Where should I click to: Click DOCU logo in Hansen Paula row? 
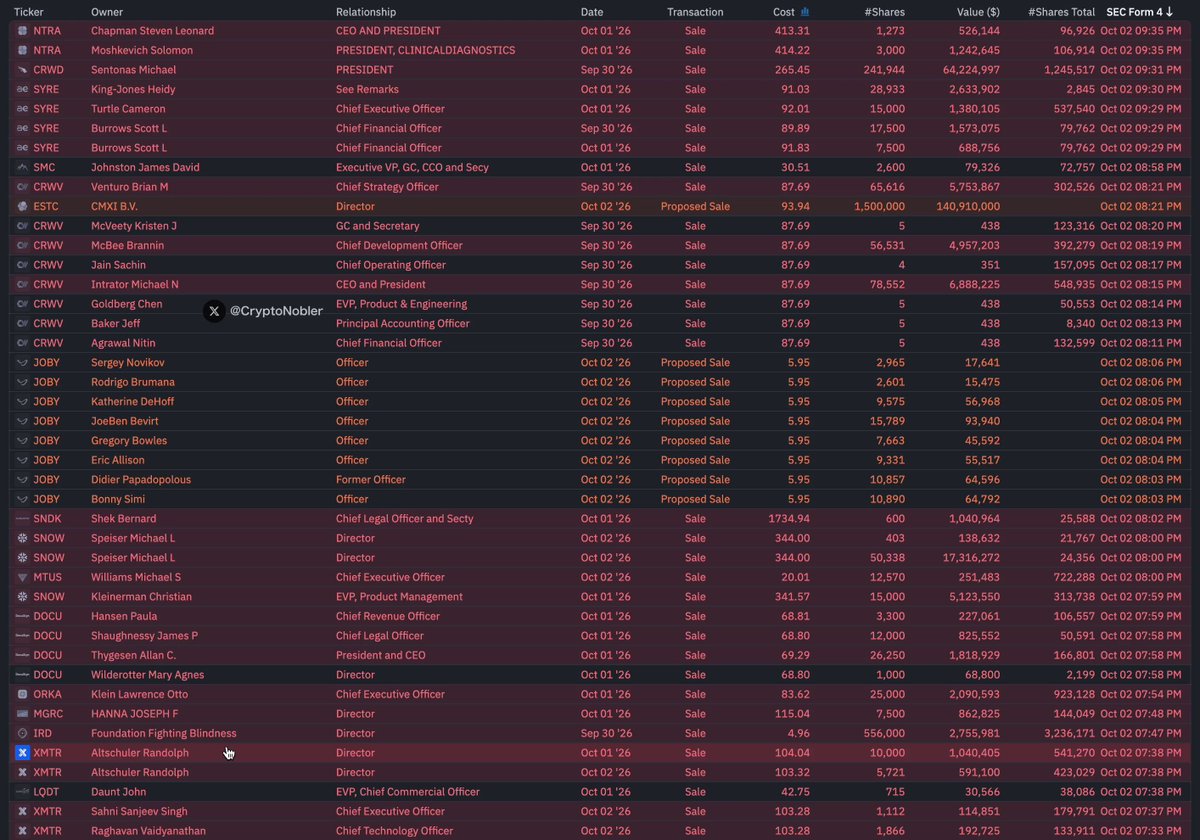pos(22,616)
